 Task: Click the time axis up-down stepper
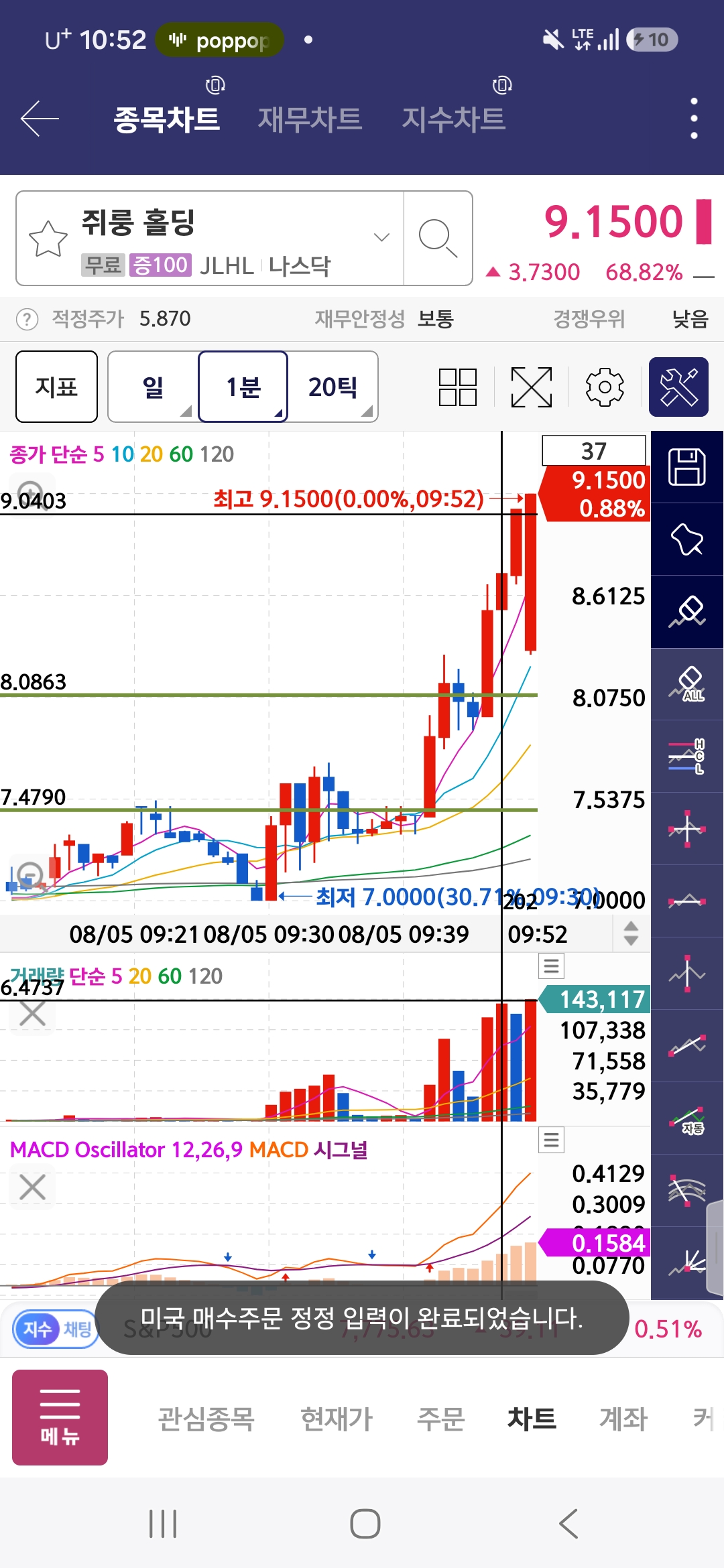631,933
